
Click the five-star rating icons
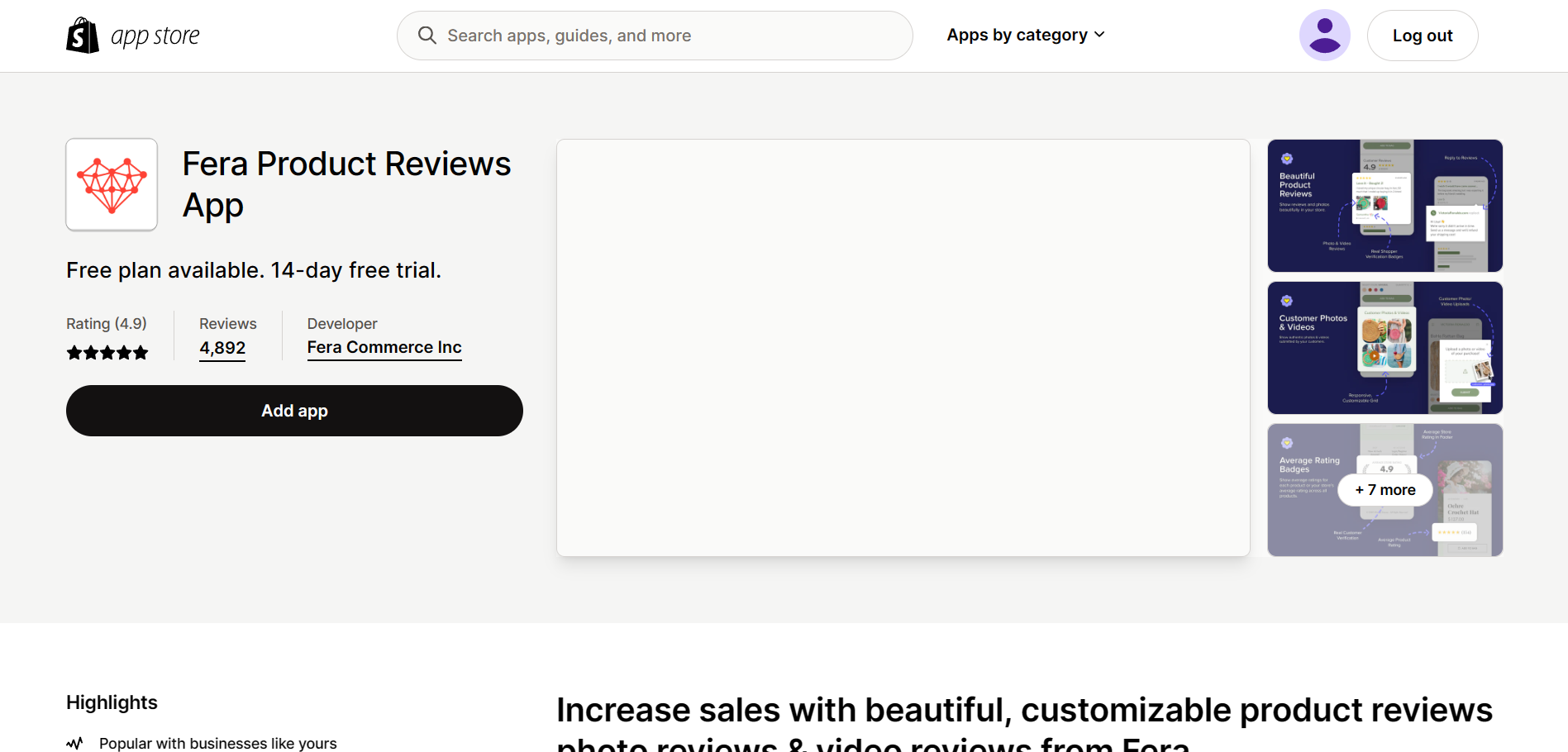[107, 353]
